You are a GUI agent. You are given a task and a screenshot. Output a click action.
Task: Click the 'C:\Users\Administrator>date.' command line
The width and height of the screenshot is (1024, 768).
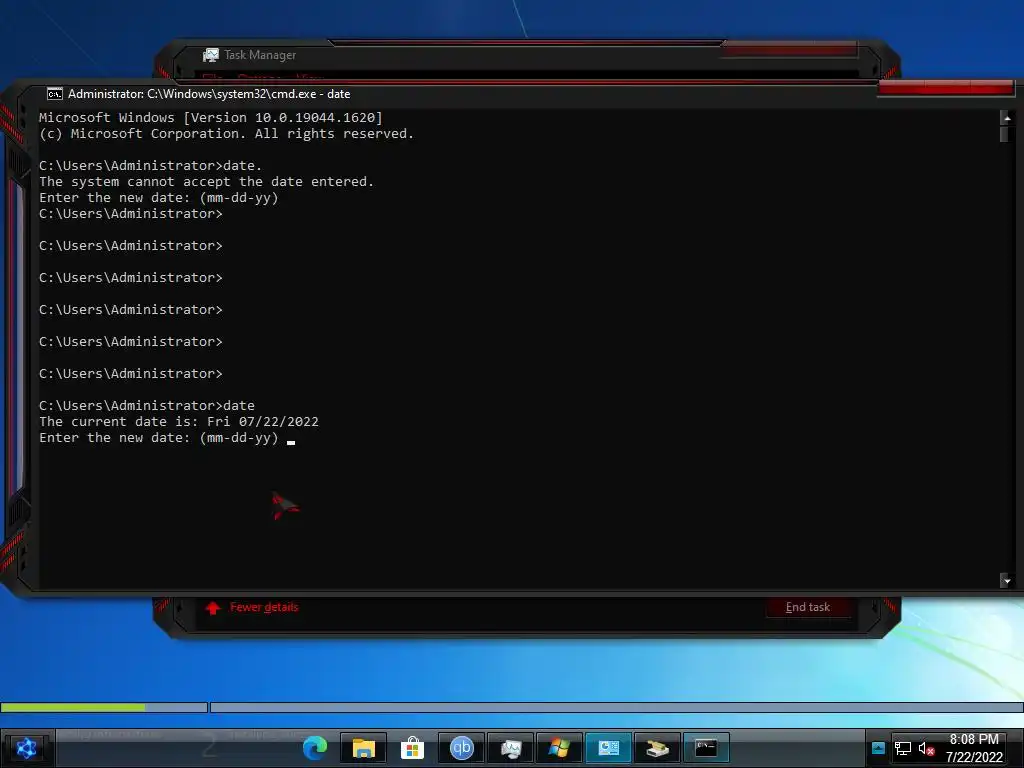(x=150, y=166)
